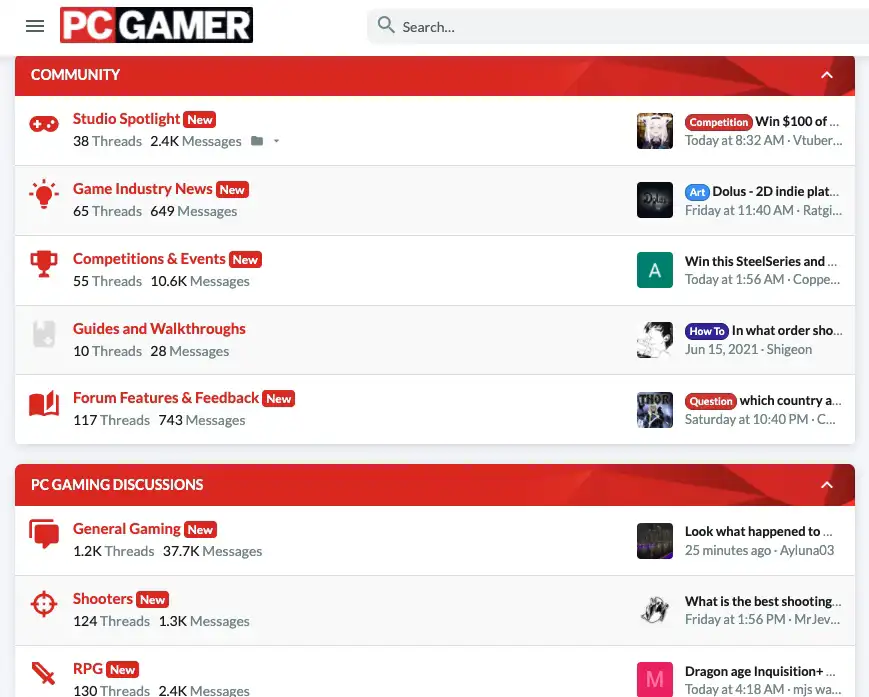This screenshot has width=869, height=697.
Task: Open the 'Look what happened to...' thread
Action: [x=758, y=531]
